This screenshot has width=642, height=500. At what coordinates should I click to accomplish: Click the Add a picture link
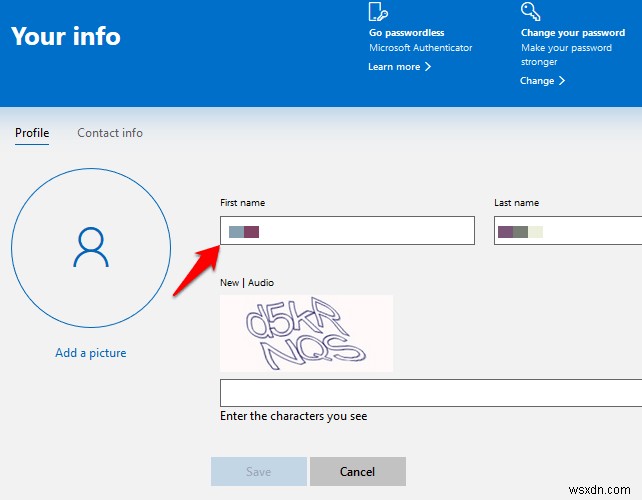coord(91,353)
